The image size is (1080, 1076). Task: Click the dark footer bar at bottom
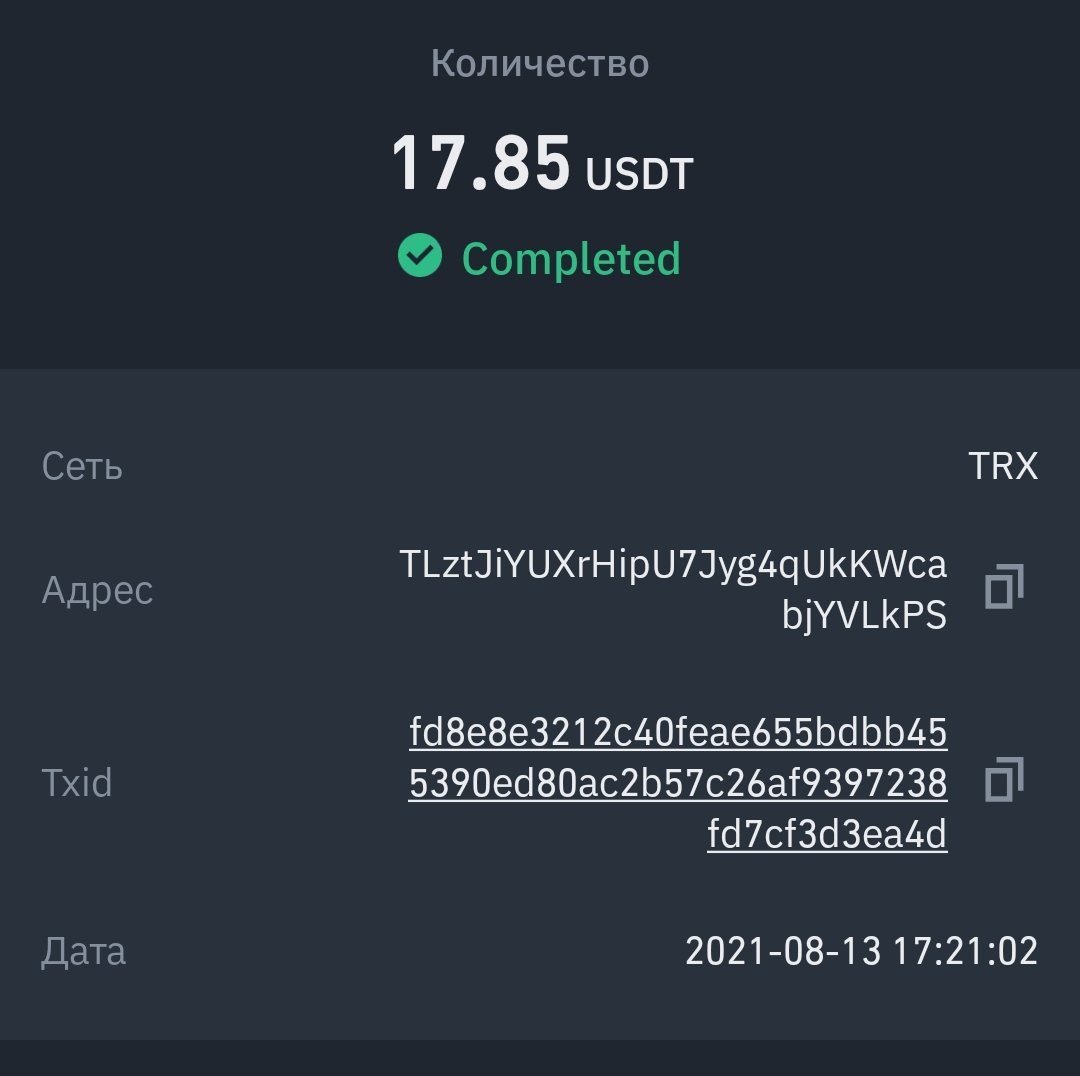(x=540, y=1058)
